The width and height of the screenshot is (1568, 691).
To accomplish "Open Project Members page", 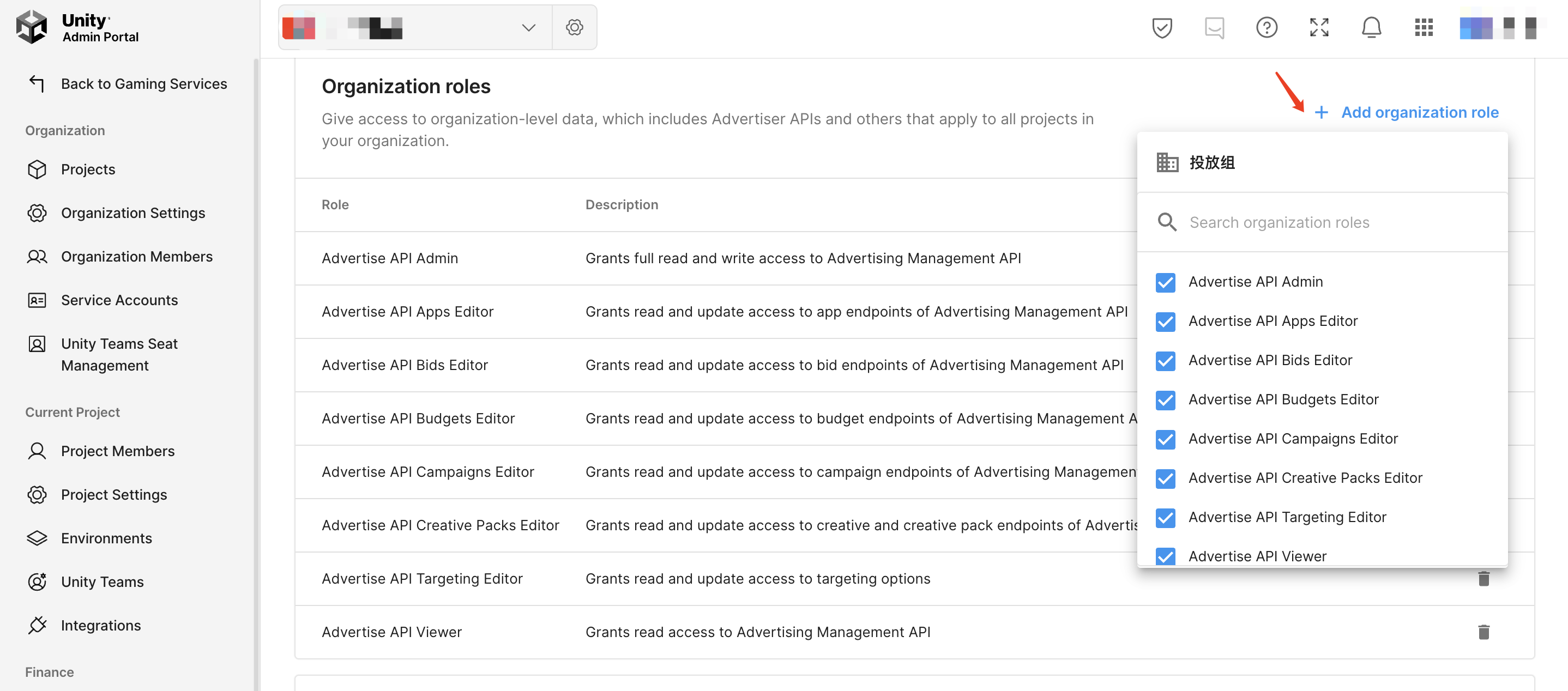I will 117,451.
